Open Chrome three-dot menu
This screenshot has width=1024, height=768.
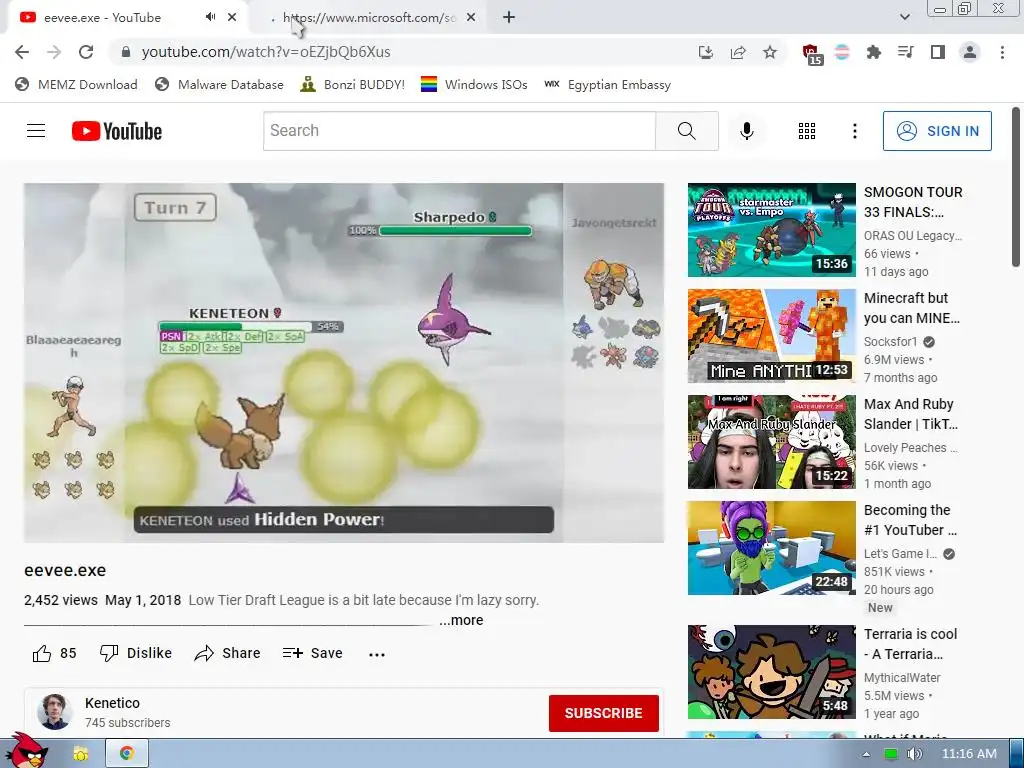point(1002,52)
